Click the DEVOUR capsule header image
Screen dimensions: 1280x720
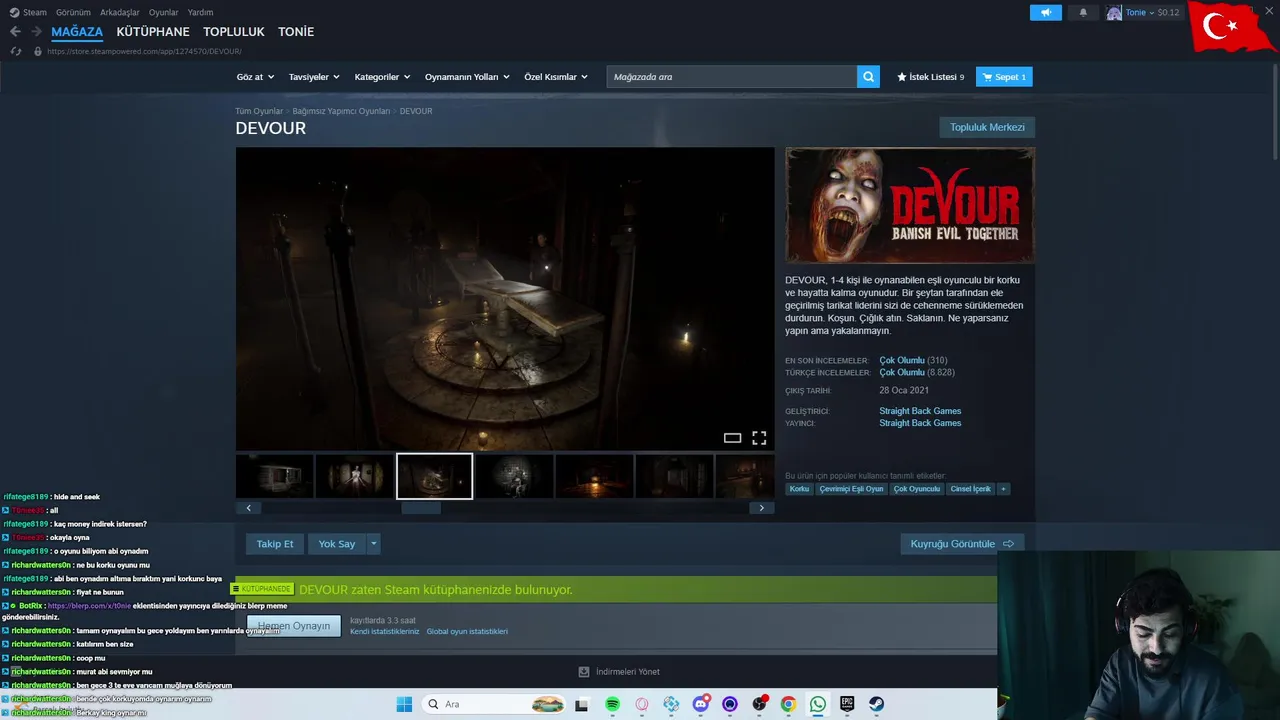click(x=910, y=205)
